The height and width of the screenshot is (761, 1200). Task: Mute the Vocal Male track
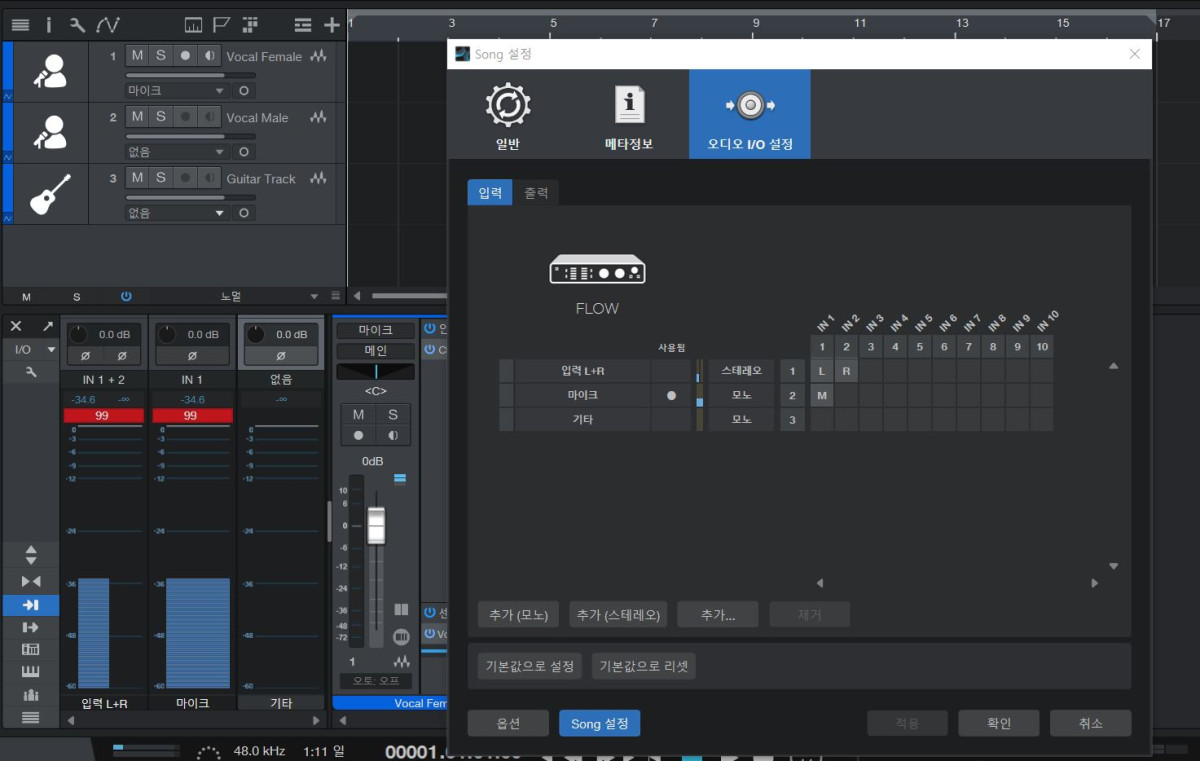[x=137, y=117]
